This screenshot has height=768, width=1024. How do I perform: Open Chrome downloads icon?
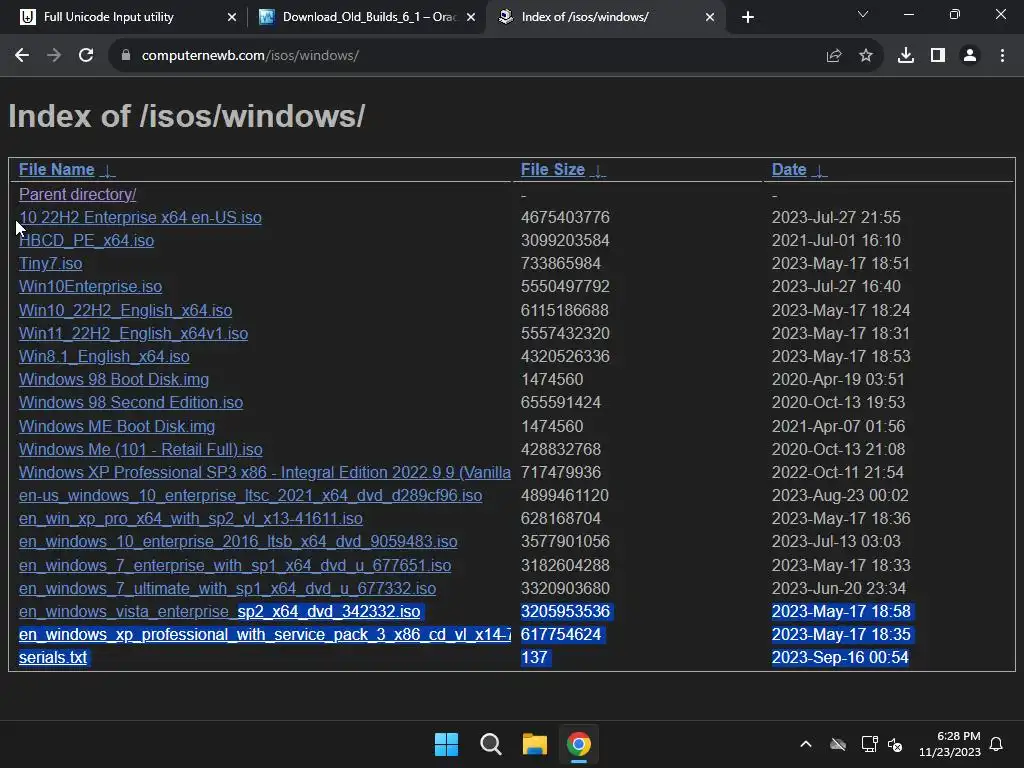coord(906,56)
